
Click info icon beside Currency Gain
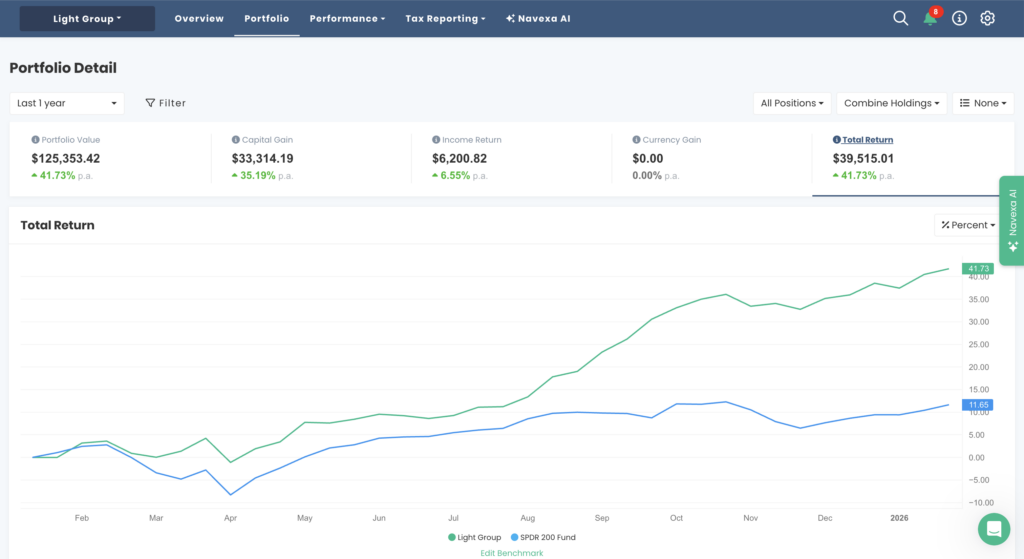[636, 140]
